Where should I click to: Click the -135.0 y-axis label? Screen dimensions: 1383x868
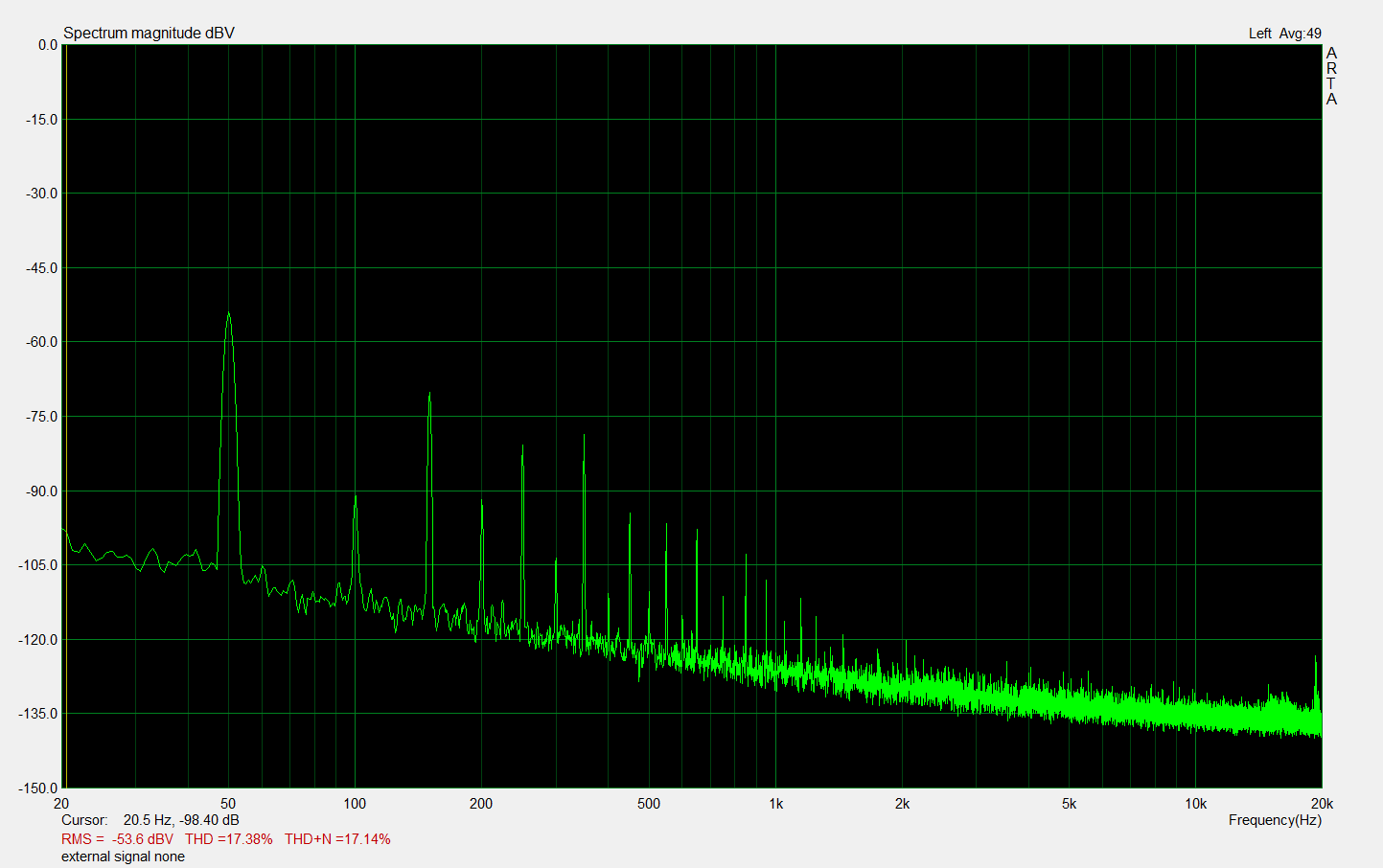click(38, 714)
